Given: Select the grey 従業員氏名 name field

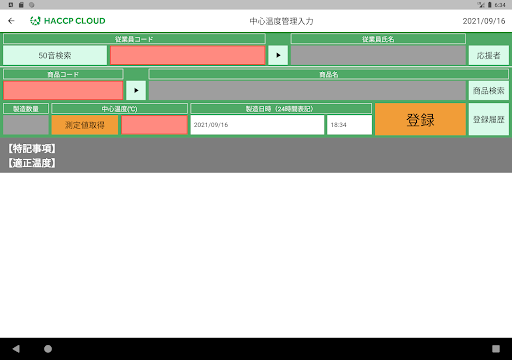Looking at the screenshot, I should [x=378, y=55].
